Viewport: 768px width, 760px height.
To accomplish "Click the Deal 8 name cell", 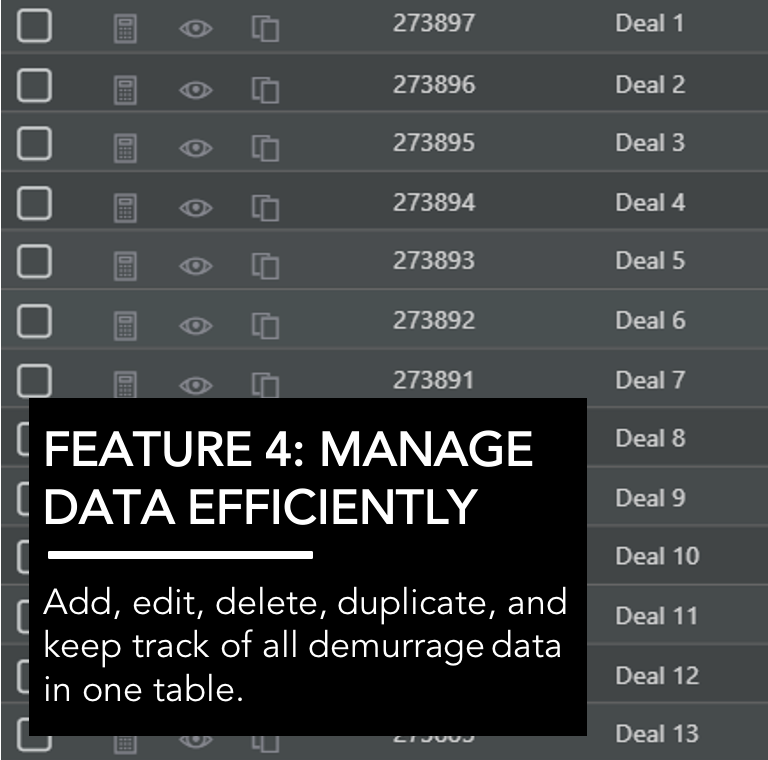I will tap(650, 438).
